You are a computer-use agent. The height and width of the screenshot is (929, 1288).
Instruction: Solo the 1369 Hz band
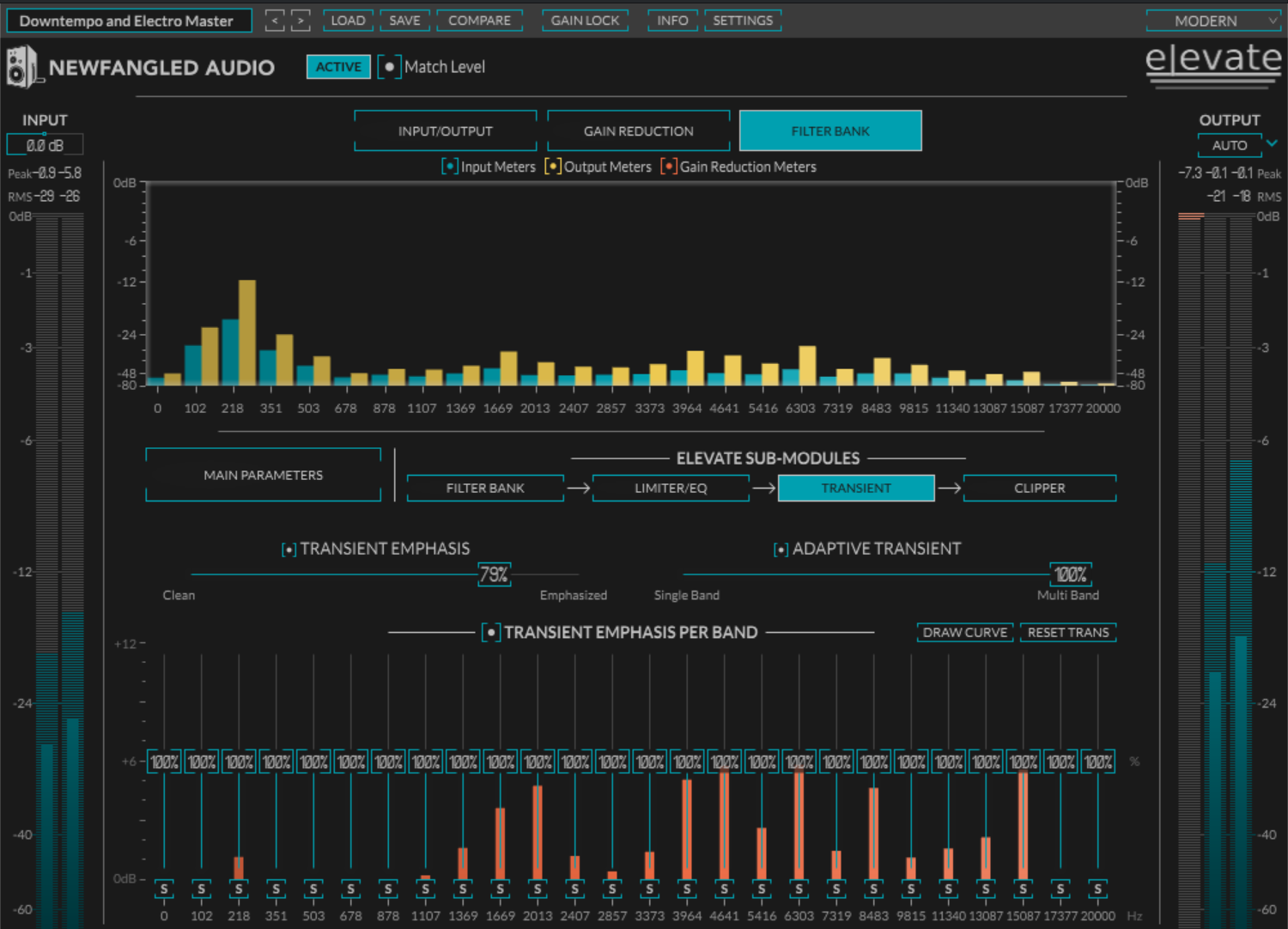[463, 890]
